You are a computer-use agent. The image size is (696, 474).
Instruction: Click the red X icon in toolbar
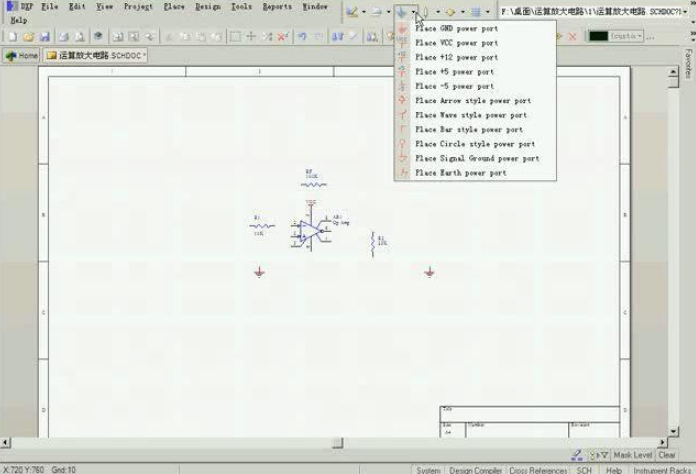point(572,36)
